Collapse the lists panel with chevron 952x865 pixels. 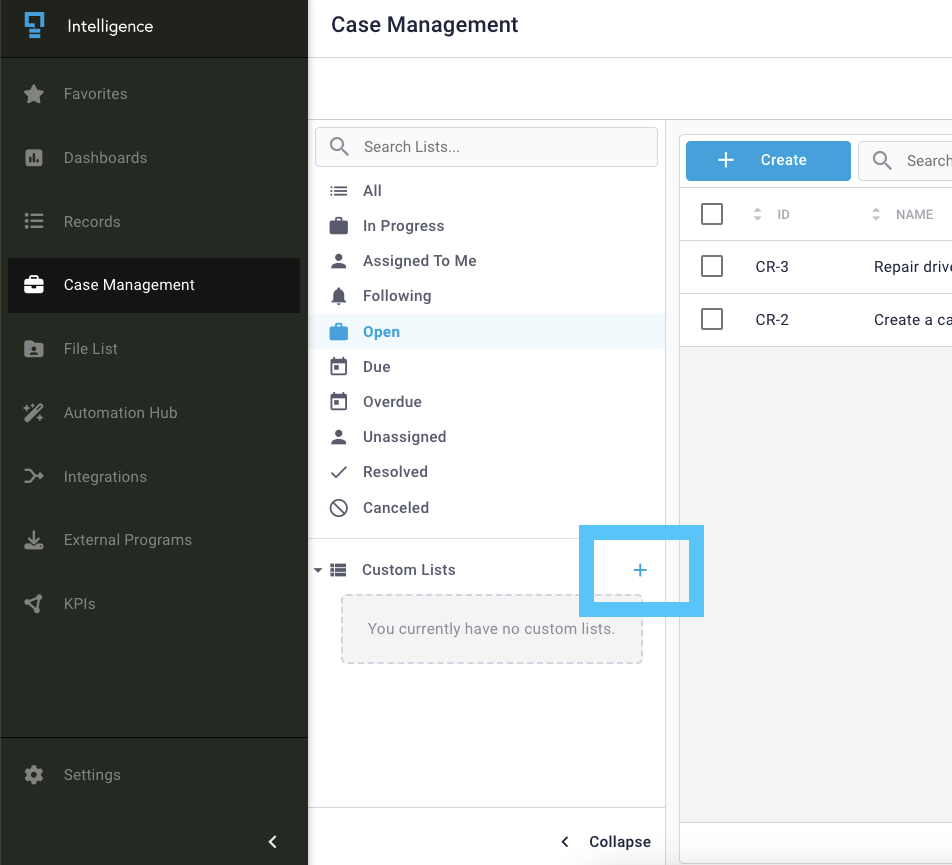[x=565, y=841]
